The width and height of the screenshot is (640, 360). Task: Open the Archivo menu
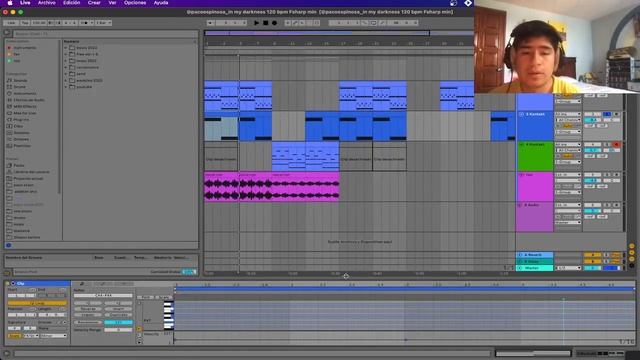[47, 3]
